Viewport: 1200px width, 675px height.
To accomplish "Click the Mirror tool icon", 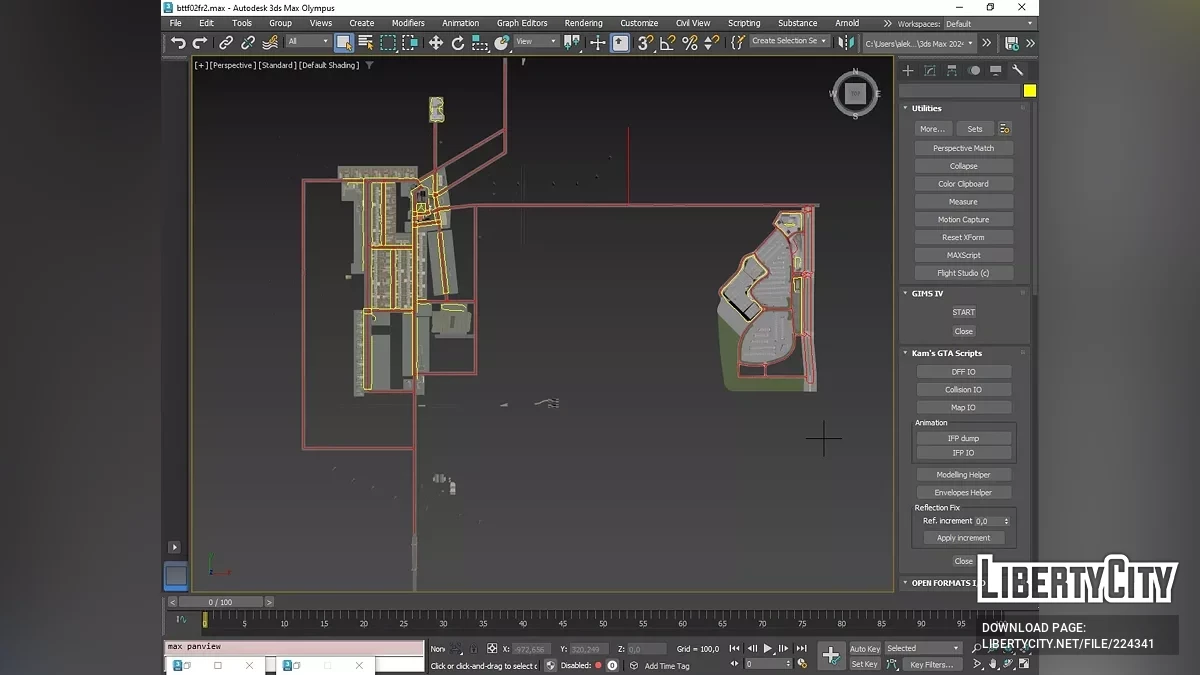I will (x=846, y=42).
